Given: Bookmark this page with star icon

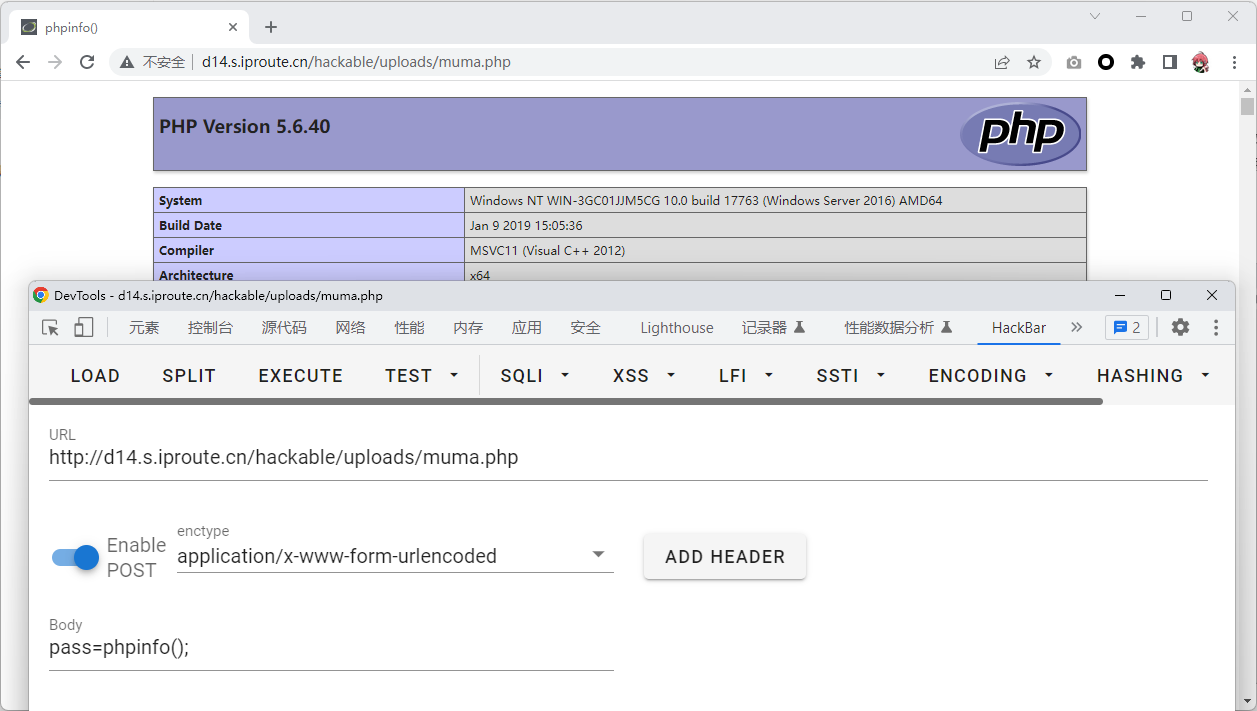Looking at the screenshot, I should [x=1034, y=62].
